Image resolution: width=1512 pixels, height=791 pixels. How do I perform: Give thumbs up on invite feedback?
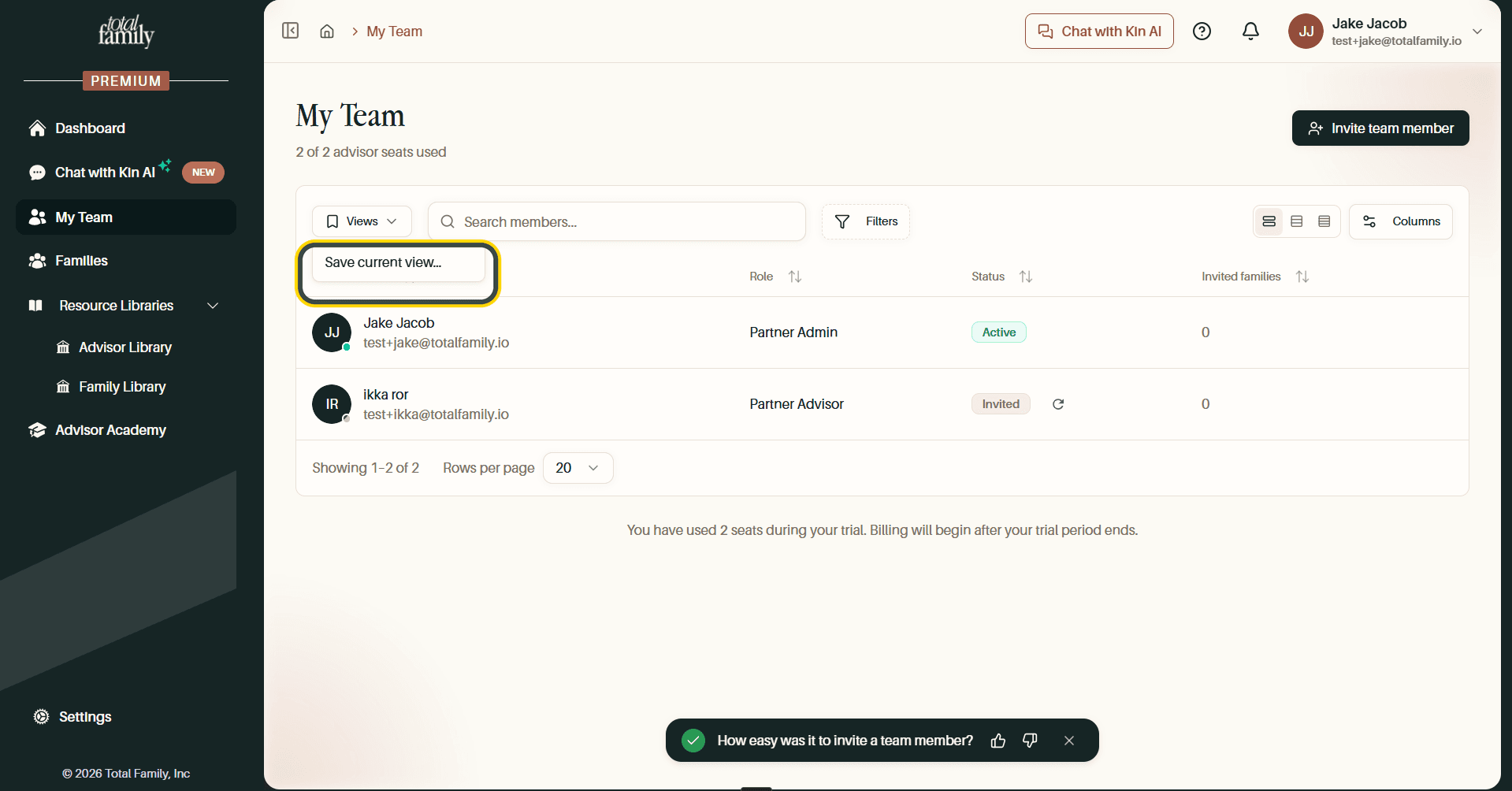pos(998,741)
